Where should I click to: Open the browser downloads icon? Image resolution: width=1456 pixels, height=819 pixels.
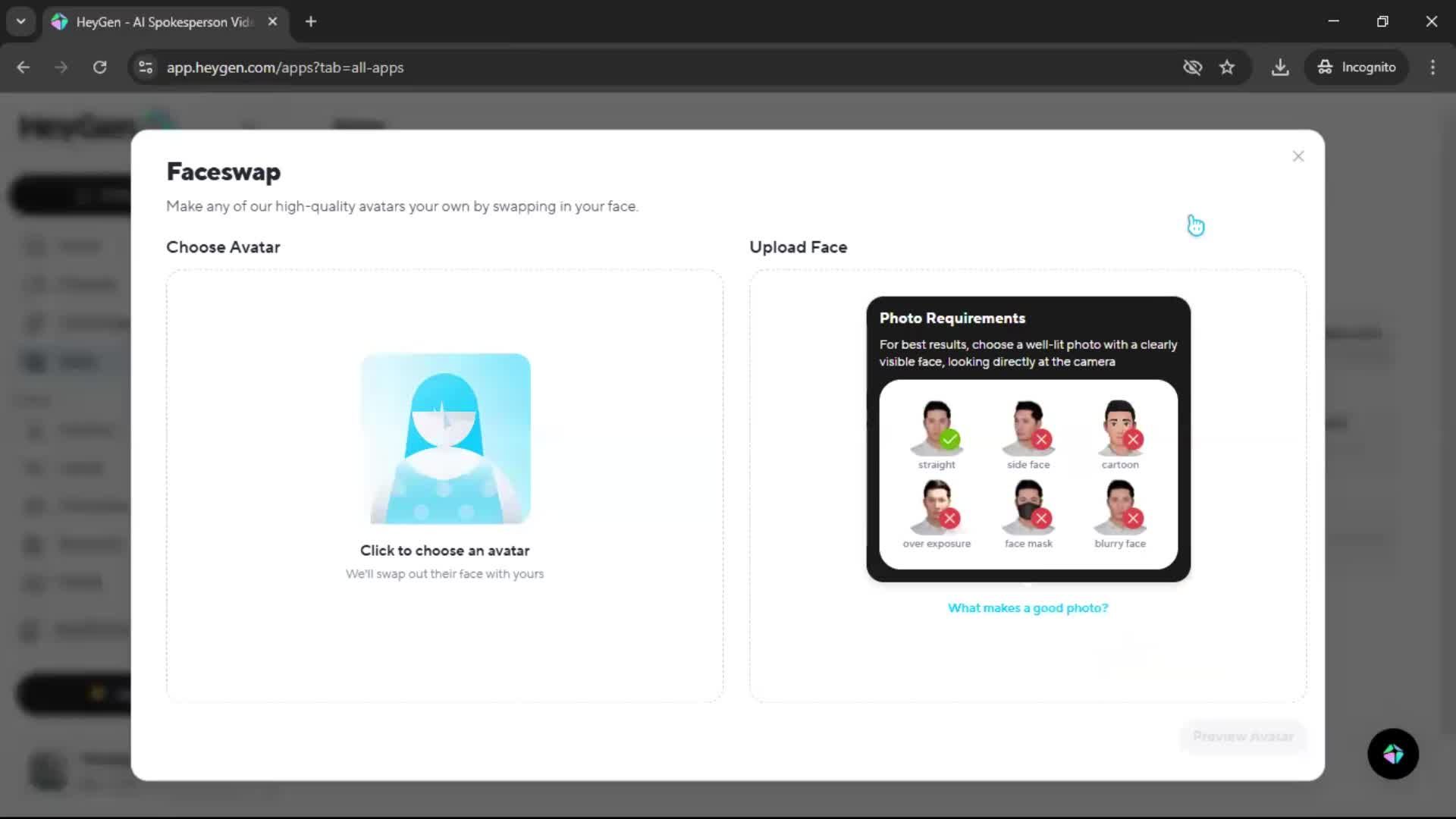point(1280,67)
